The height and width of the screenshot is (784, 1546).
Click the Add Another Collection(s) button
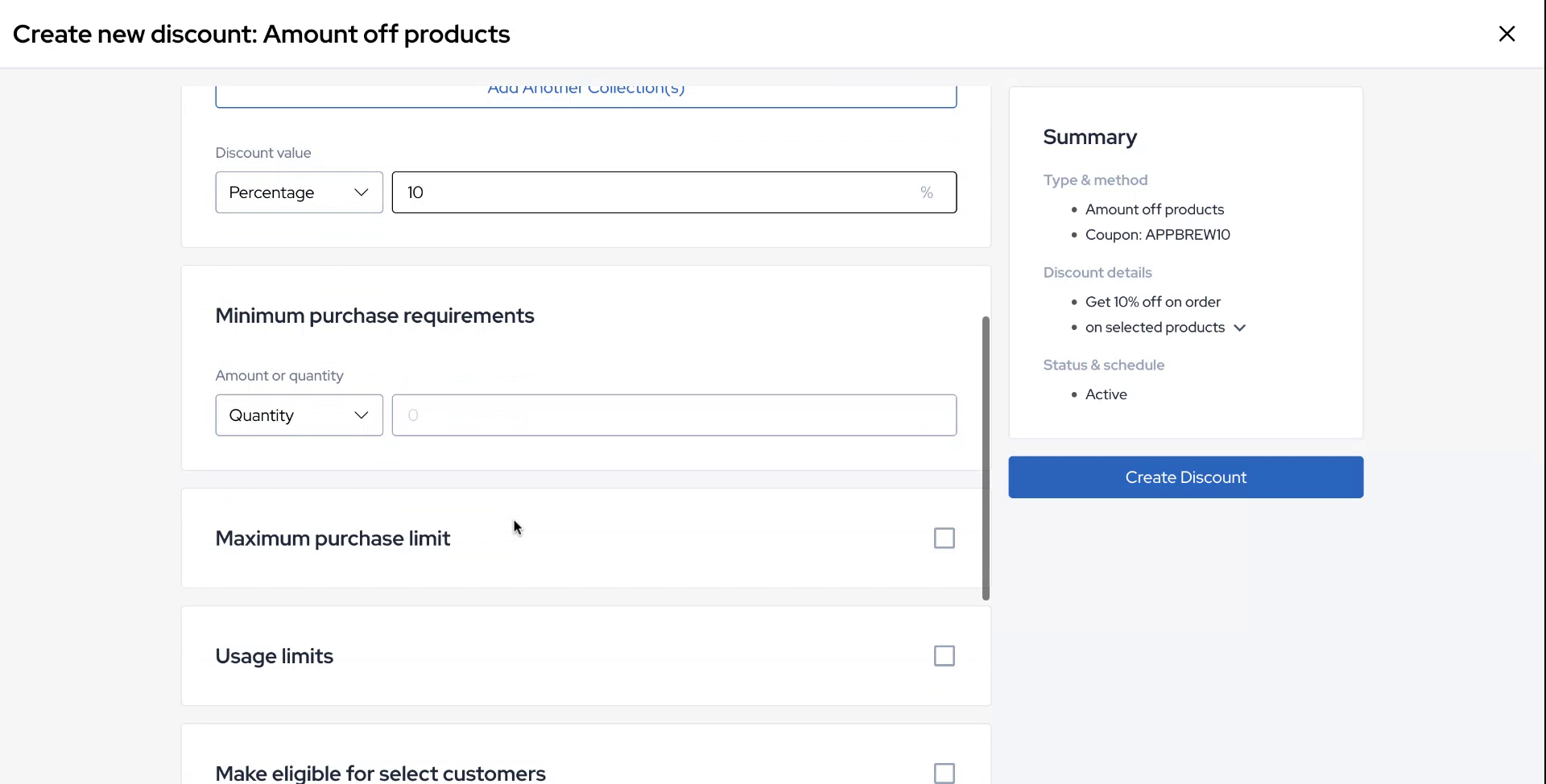point(585,93)
